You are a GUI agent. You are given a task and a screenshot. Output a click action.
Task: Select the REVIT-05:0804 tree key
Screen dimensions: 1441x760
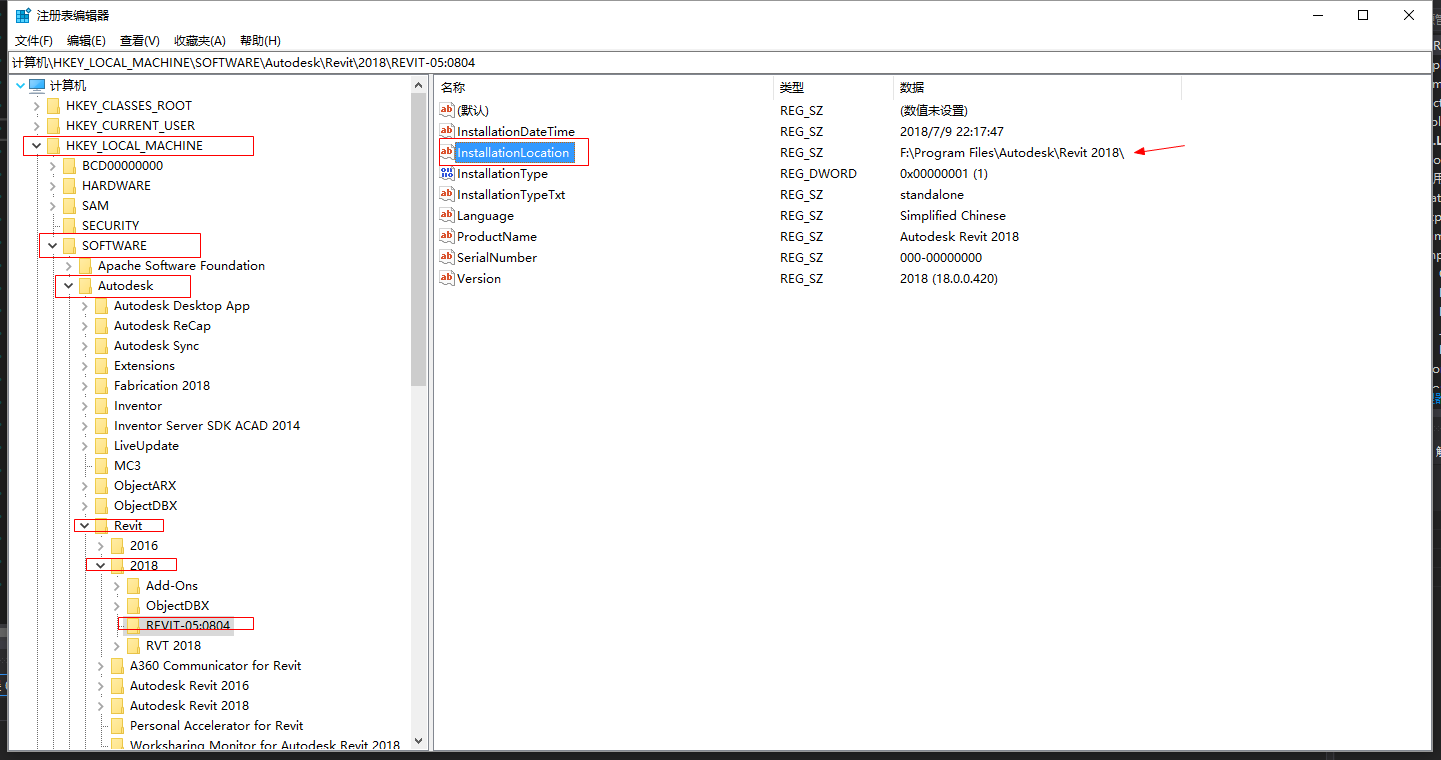tap(188, 626)
